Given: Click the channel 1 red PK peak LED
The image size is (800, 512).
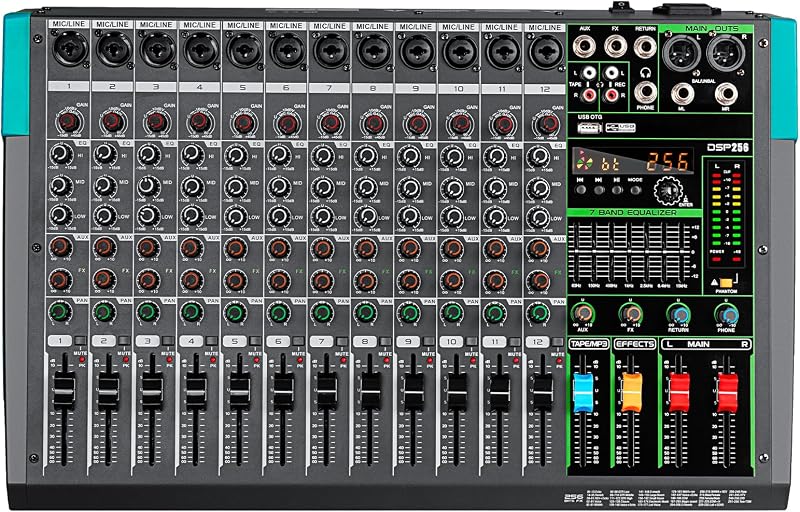Looking at the screenshot, I should click(82, 360).
